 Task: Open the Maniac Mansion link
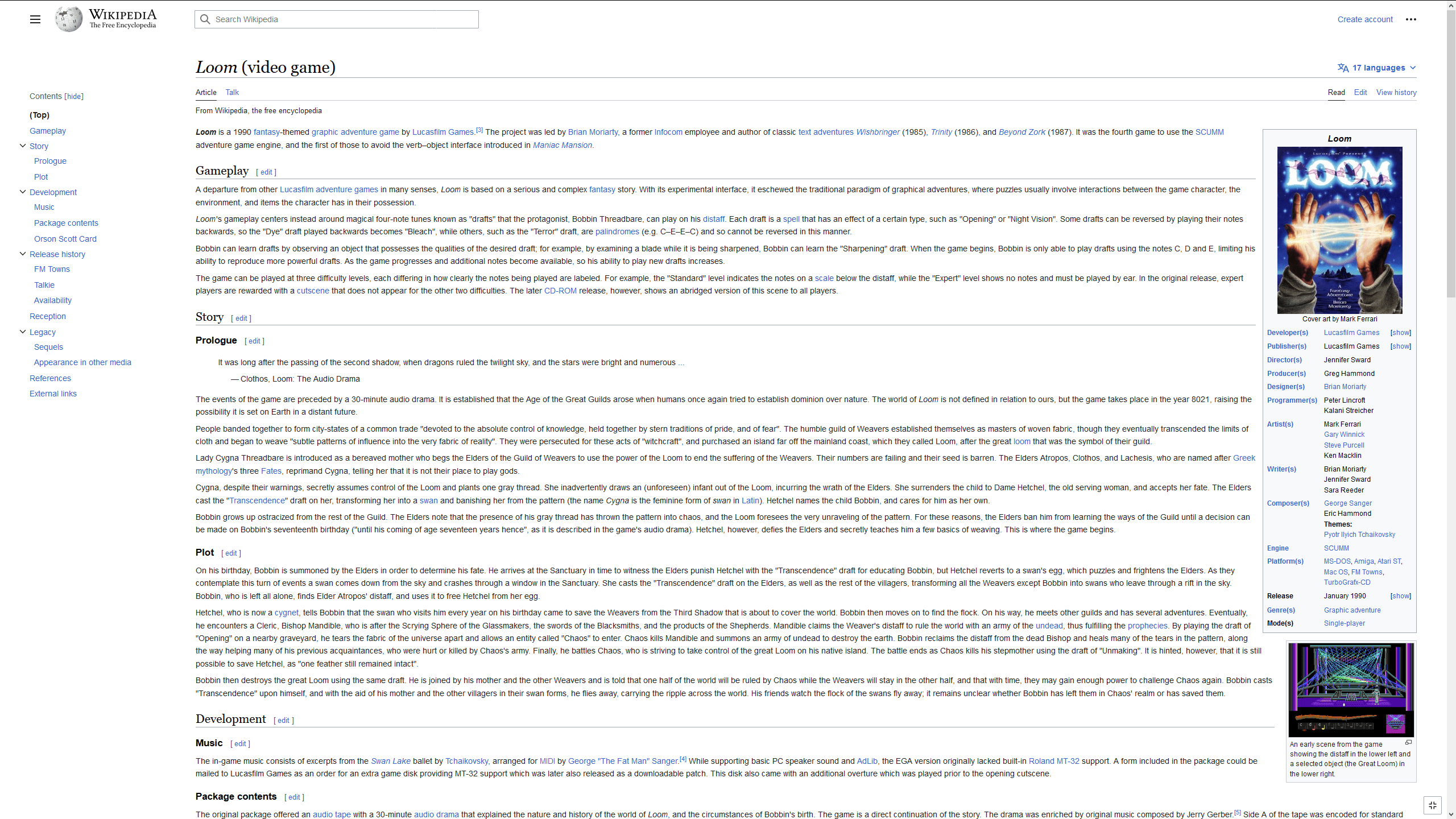[x=562, y=145]
